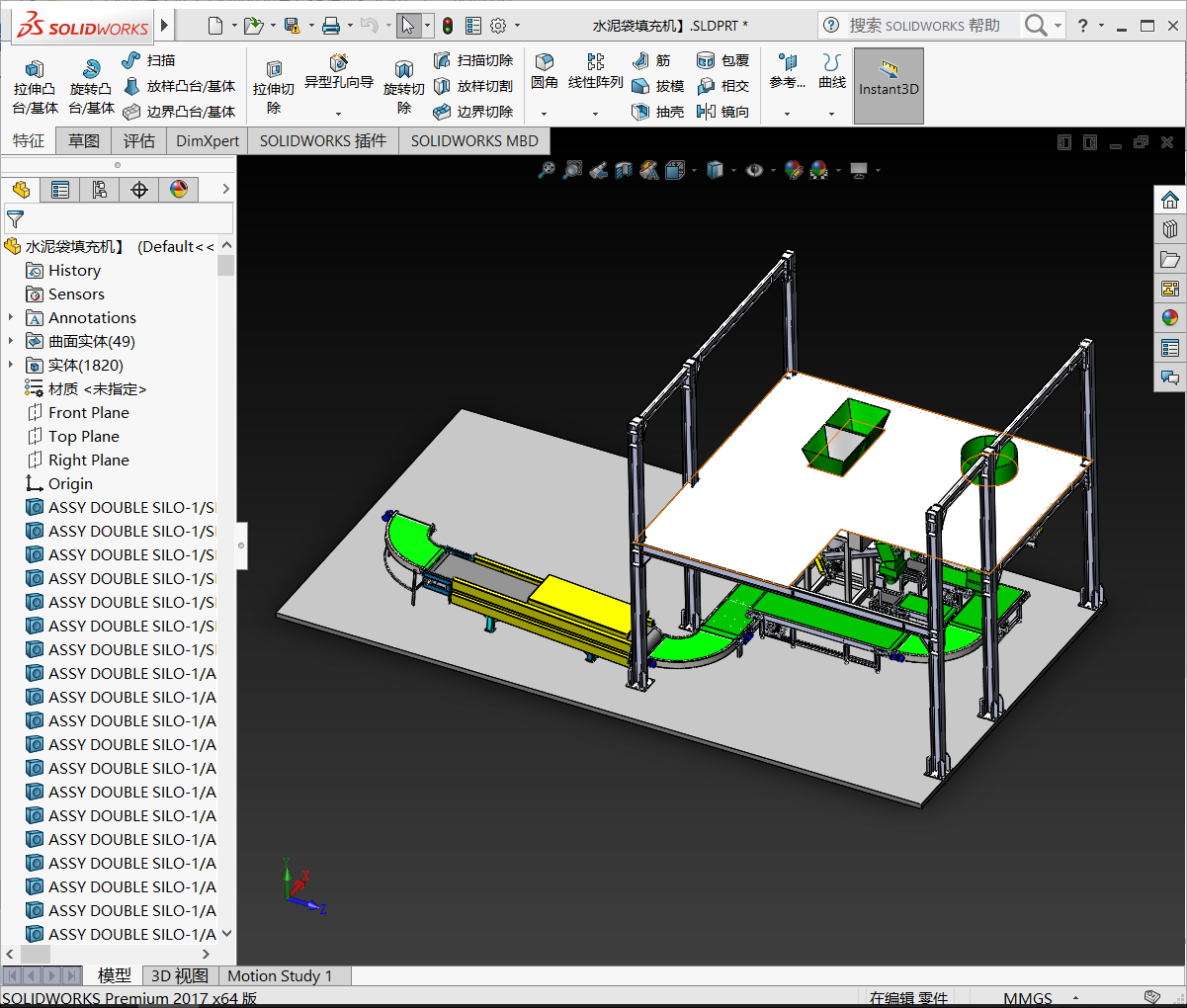Open the DisplayManager tab icon
The height and width of the screenshot is (1008, 1187).
click(179, 190)
